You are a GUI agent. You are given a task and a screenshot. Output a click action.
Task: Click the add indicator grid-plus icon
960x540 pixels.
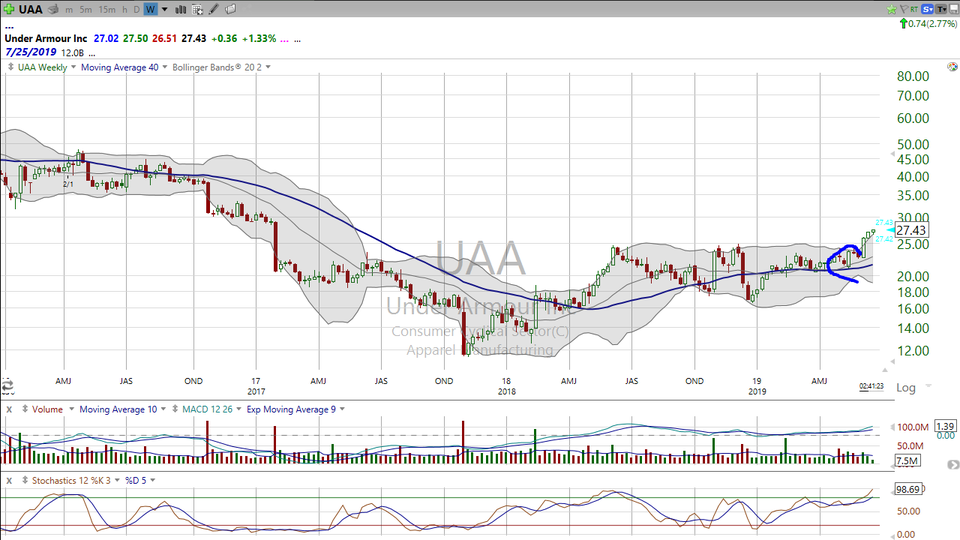click(197, 9)
